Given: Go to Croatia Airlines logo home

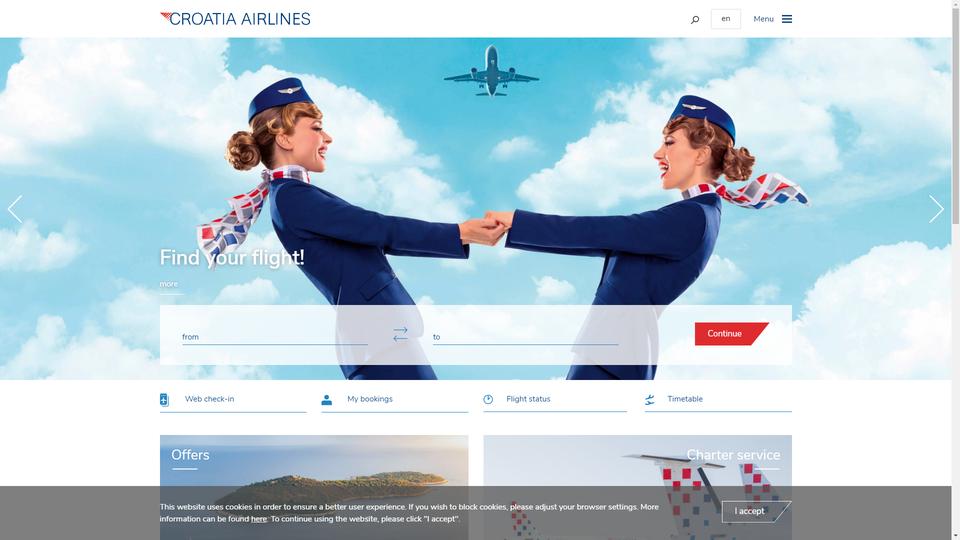Looking at the screenshot, I should click(235, 19).
